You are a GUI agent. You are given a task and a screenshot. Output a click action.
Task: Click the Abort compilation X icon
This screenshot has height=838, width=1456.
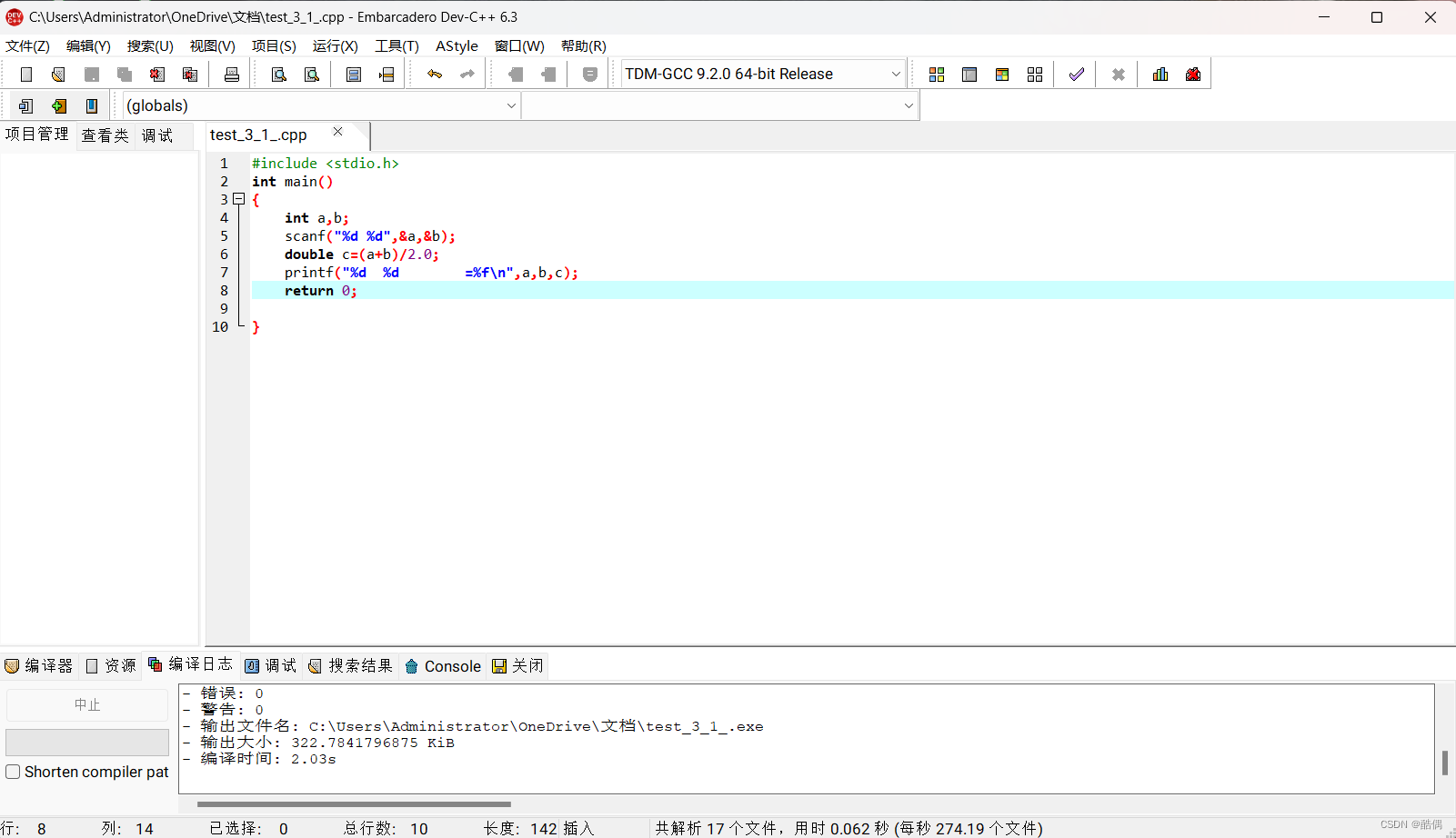(1117, 74)
